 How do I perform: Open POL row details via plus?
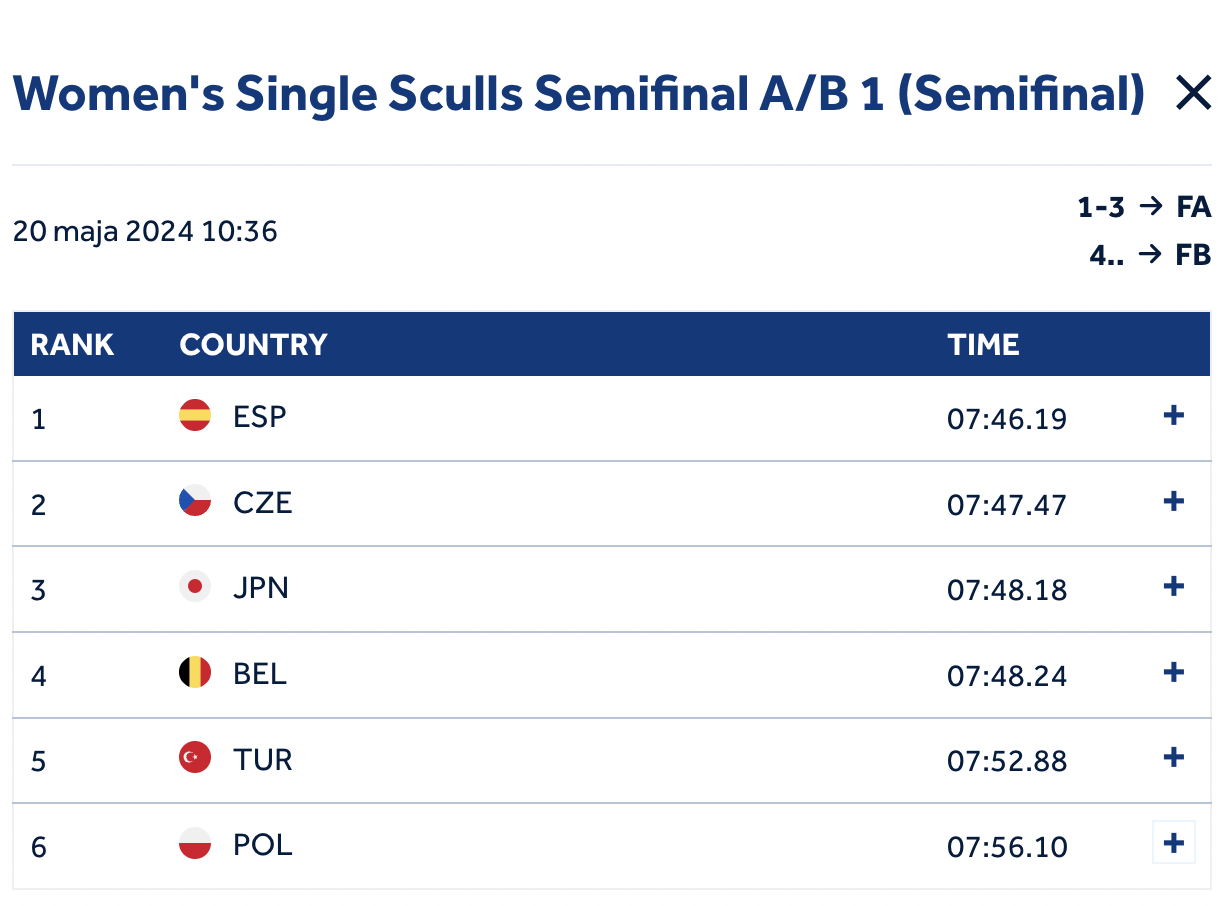(x=1174, y=844)
